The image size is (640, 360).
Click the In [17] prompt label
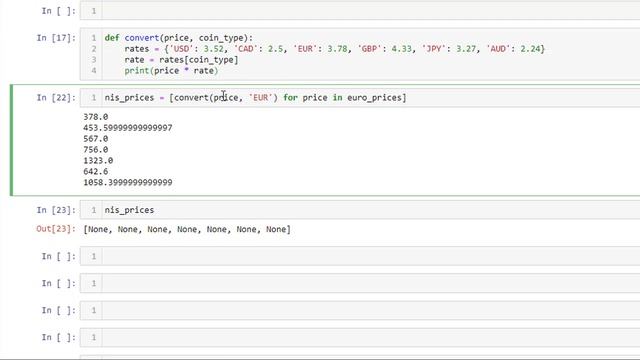coord(56,38)
